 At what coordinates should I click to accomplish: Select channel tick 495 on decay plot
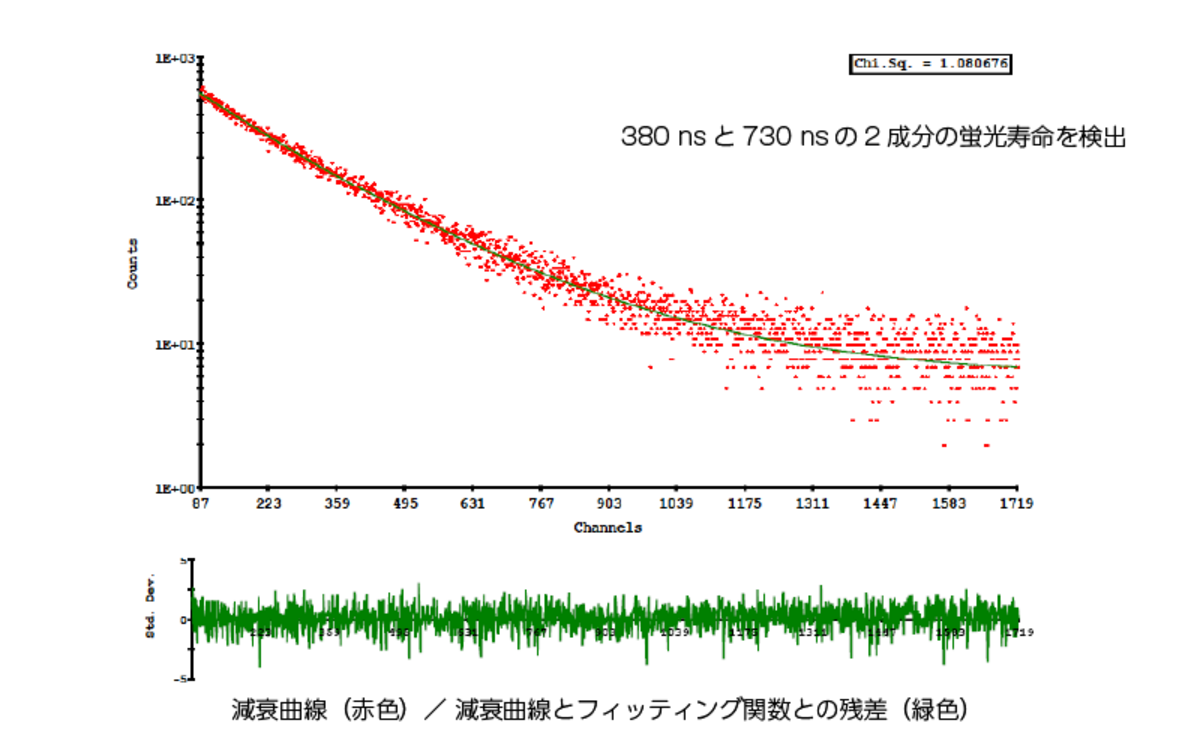click(x=405, y=504)
